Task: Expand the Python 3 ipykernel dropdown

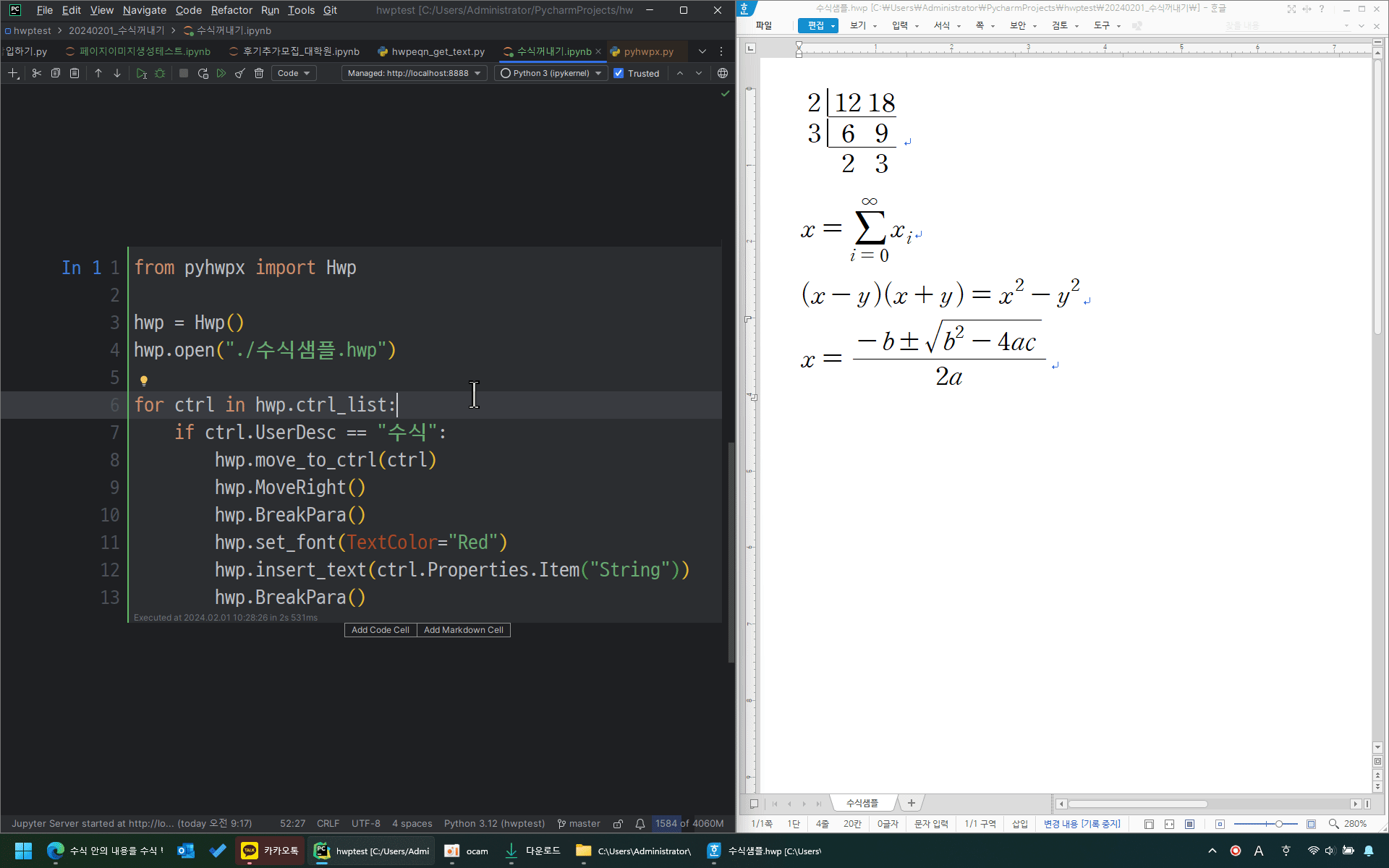Action: pyautogui.click(x=551, y=73)
